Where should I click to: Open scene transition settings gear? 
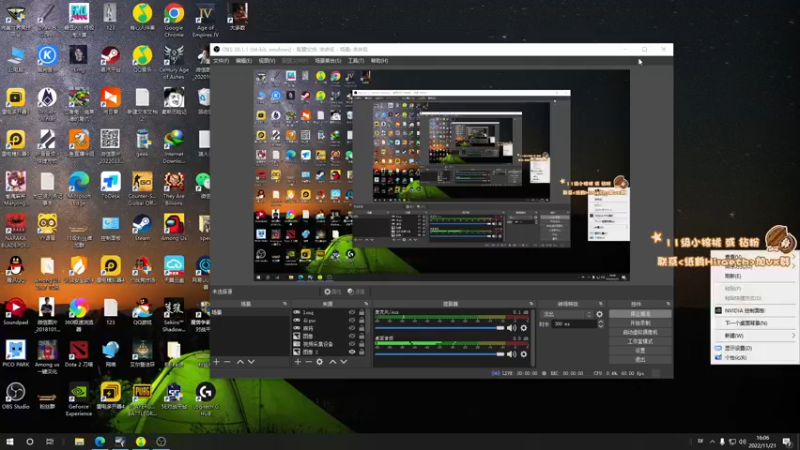pos(599,314)
